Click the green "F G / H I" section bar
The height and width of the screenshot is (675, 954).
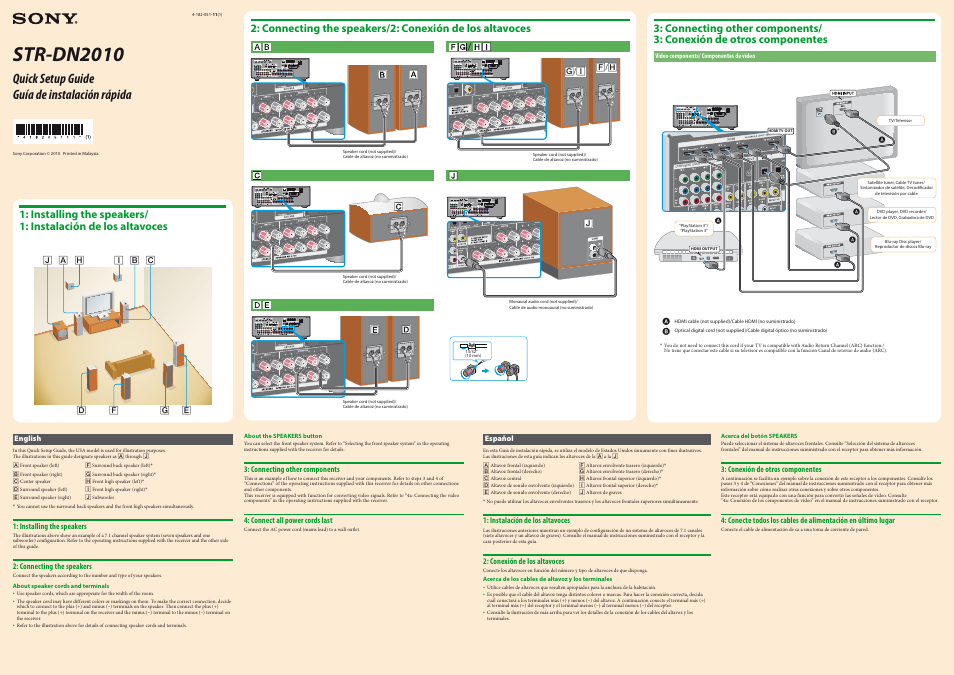538,47
